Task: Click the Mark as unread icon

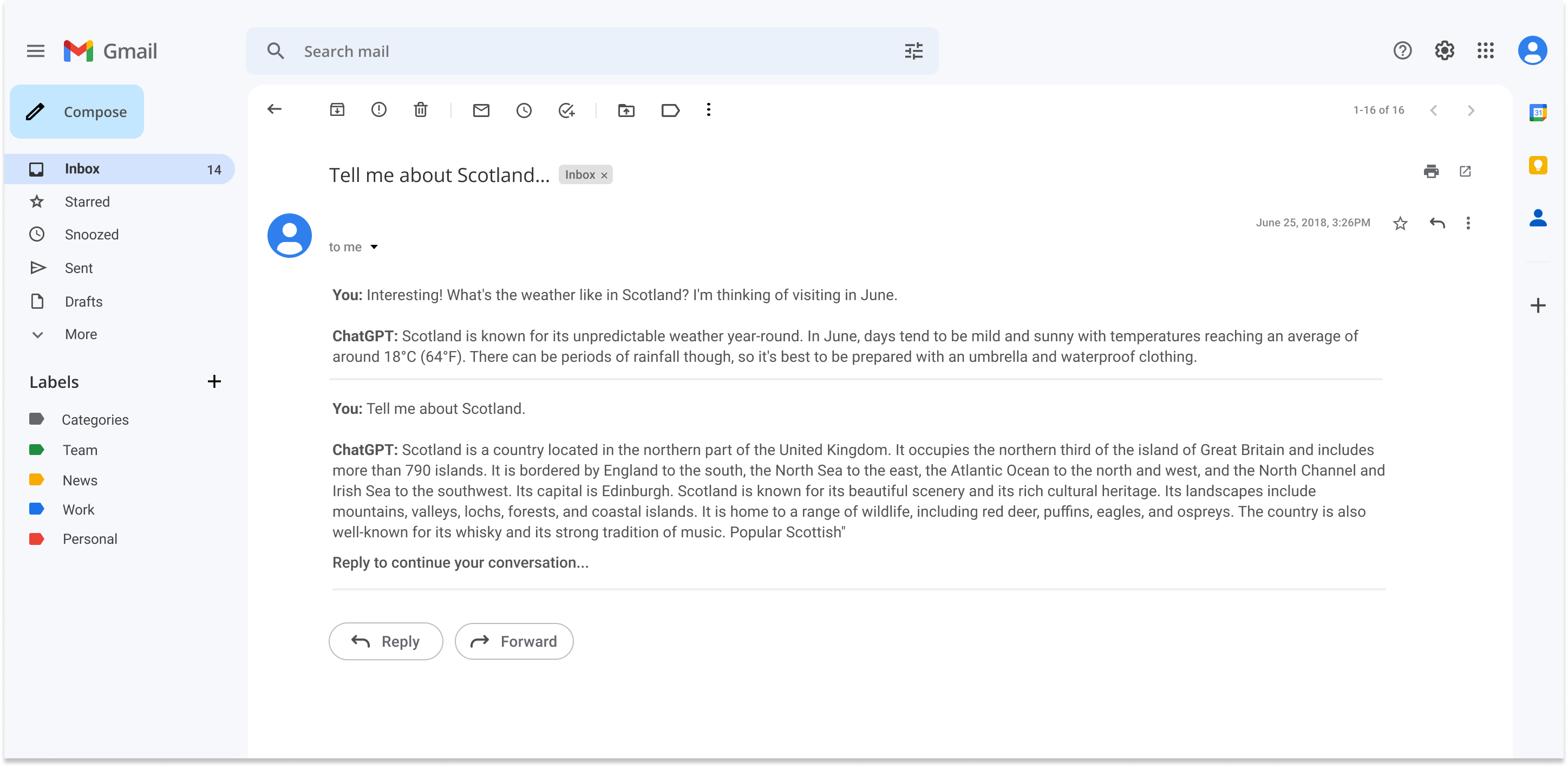Action: [481, 110]
